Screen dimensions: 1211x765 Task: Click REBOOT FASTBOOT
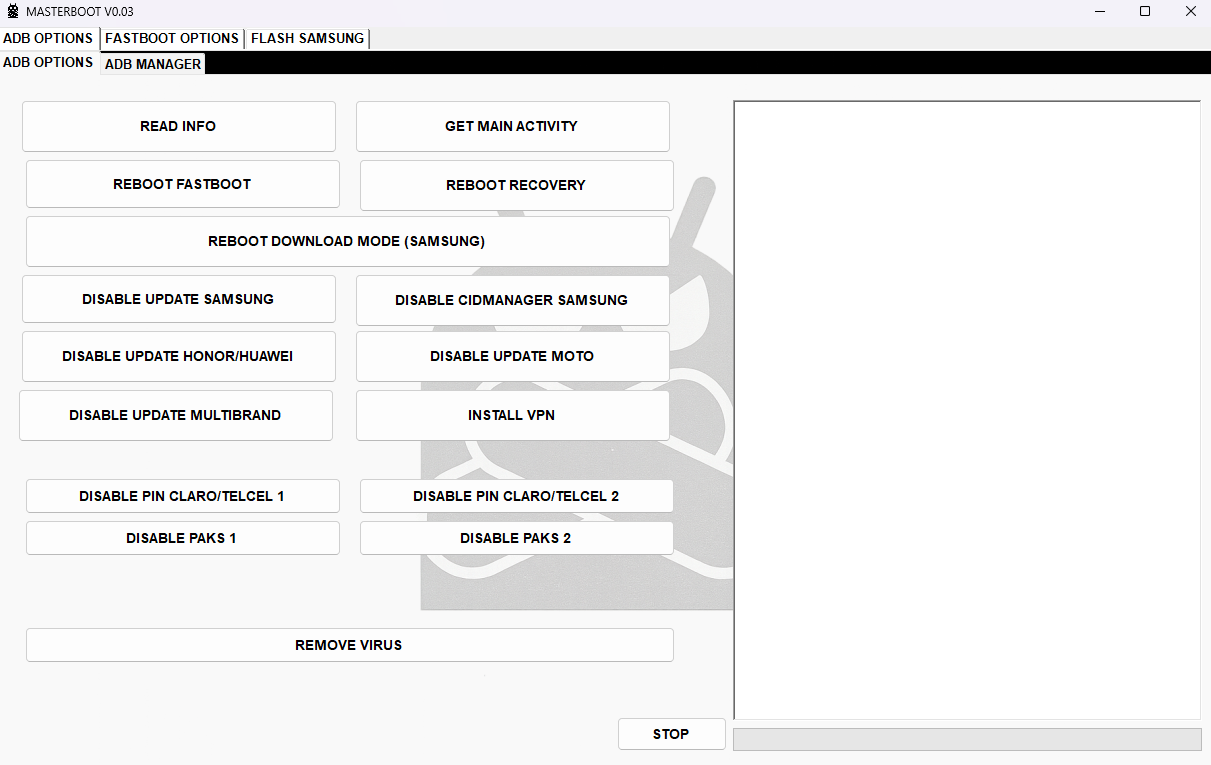(x=182, y=184)
